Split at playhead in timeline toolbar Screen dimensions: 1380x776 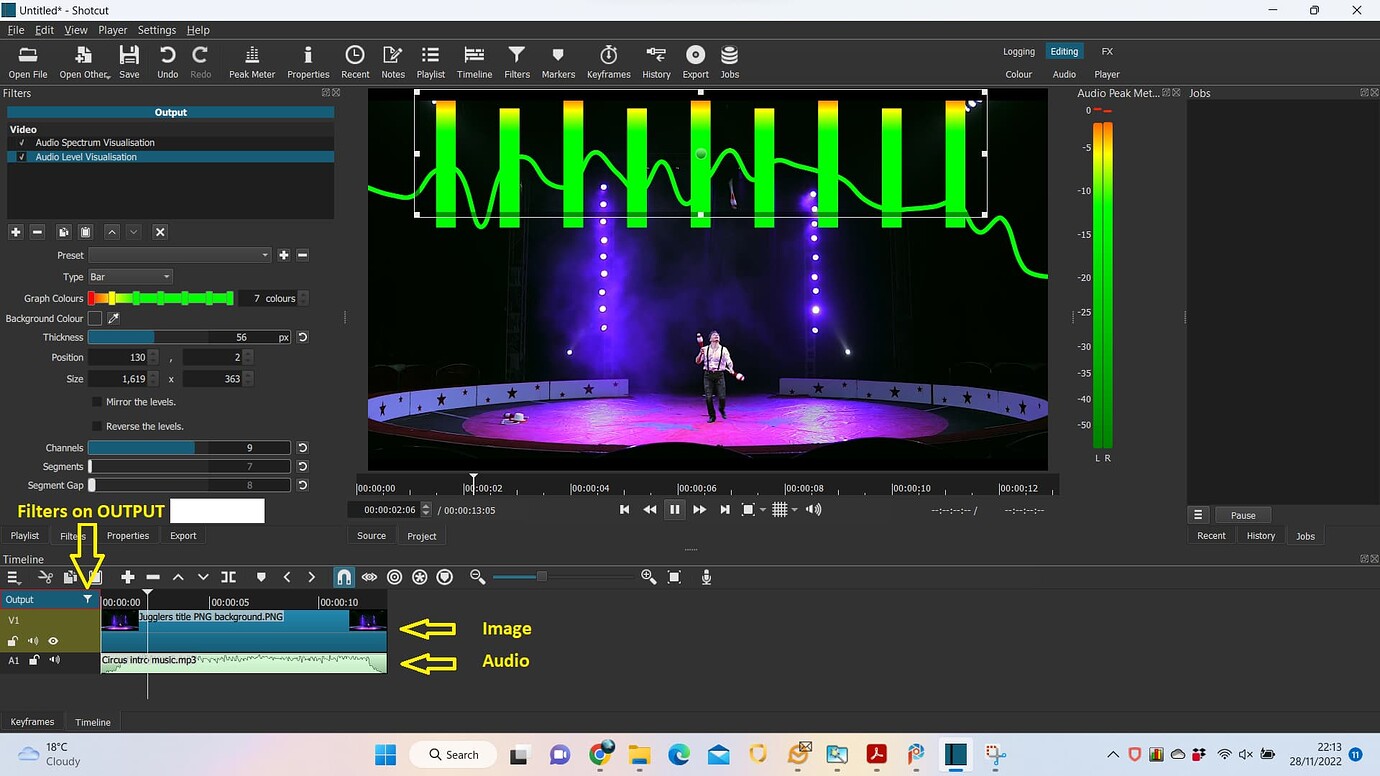click(x=229, y=577)
